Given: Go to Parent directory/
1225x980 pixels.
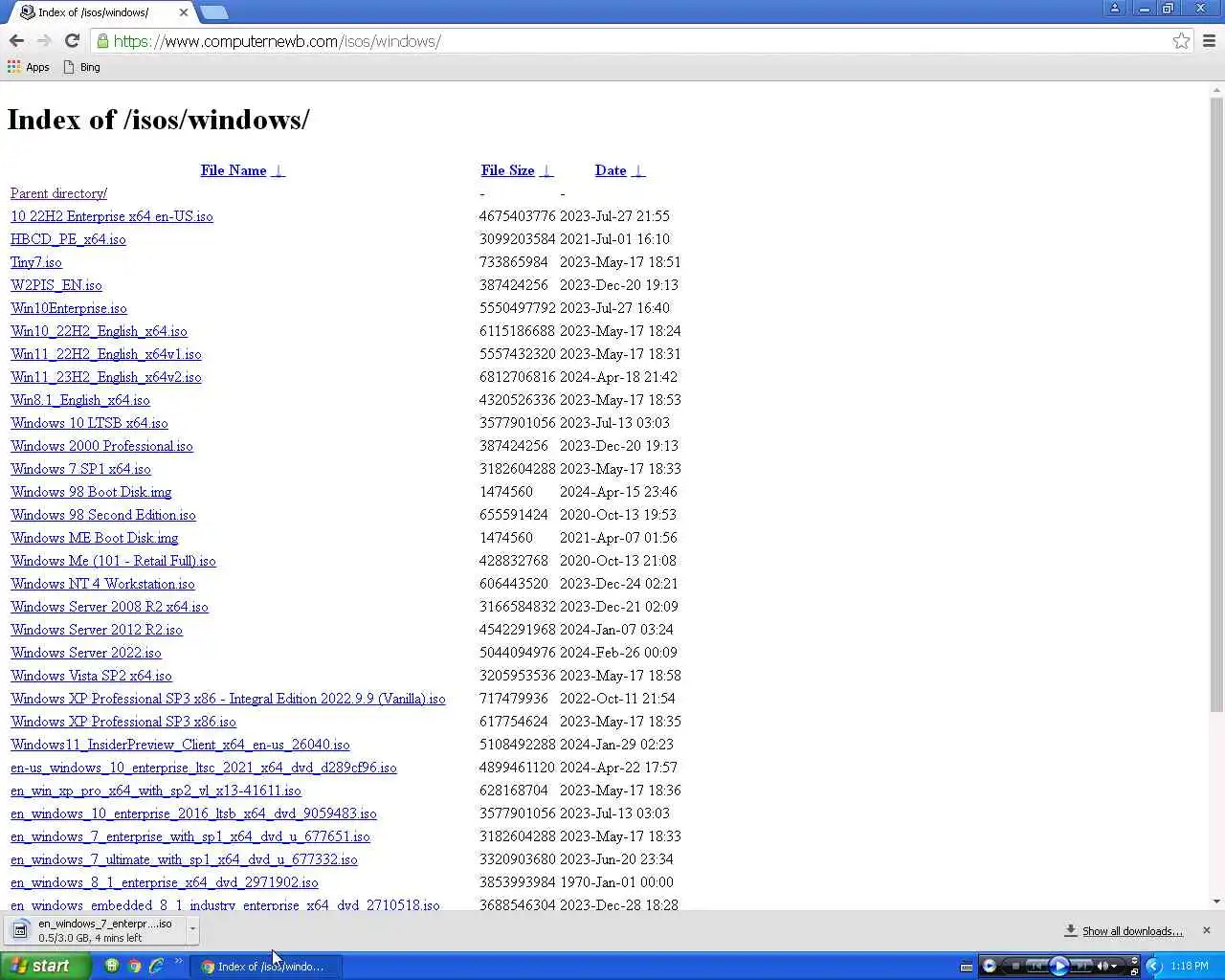Looking at the screenshot, I should 58,193.
